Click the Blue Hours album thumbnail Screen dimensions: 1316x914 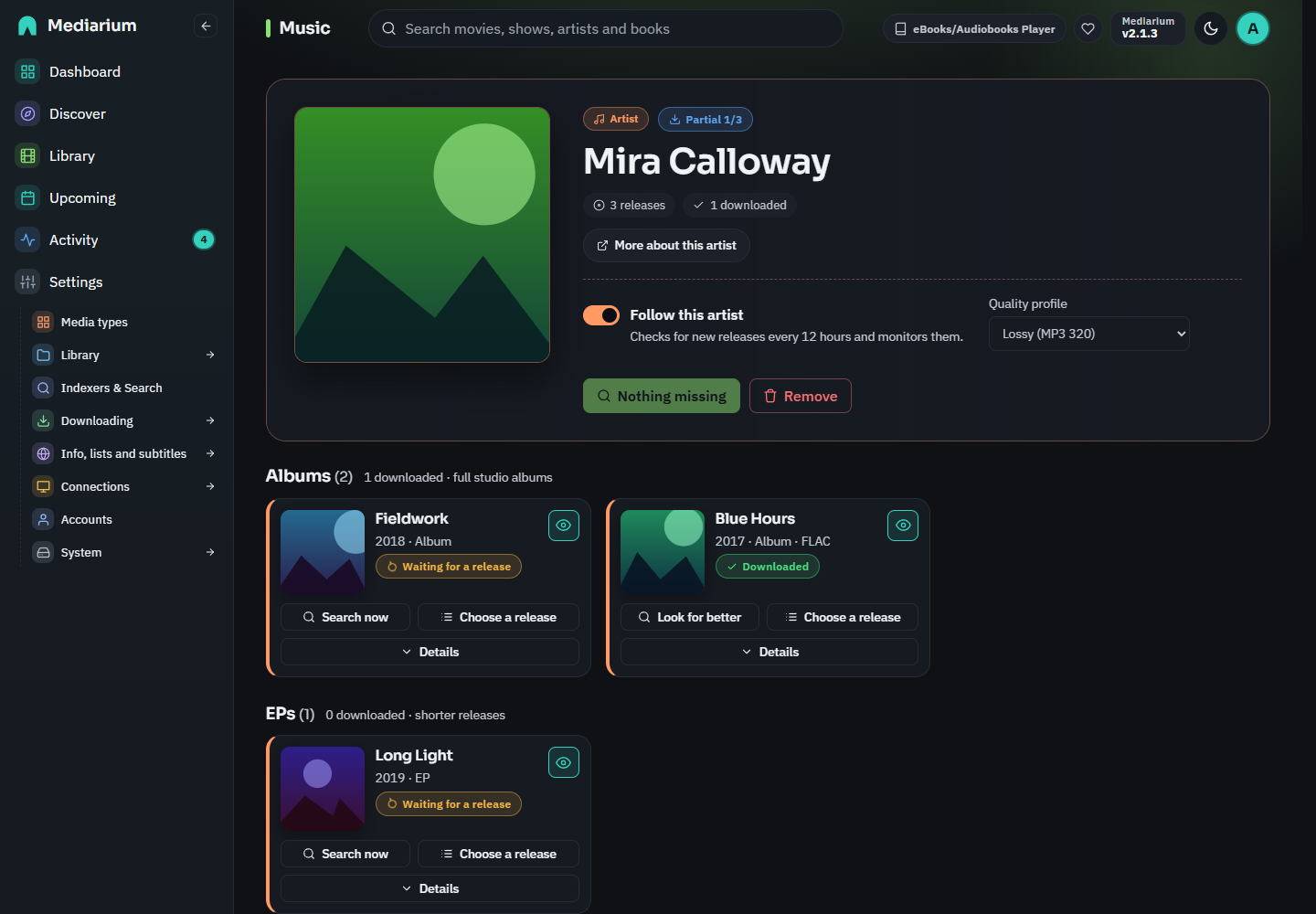(663, 552)
